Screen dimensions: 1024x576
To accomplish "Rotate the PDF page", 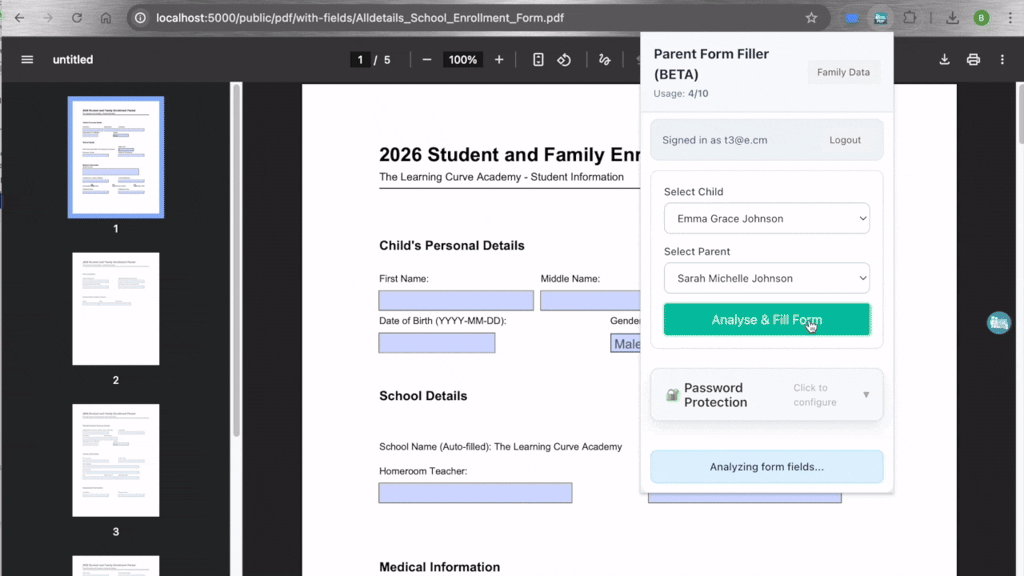I will pyautogui.click(x=564, y=59).
